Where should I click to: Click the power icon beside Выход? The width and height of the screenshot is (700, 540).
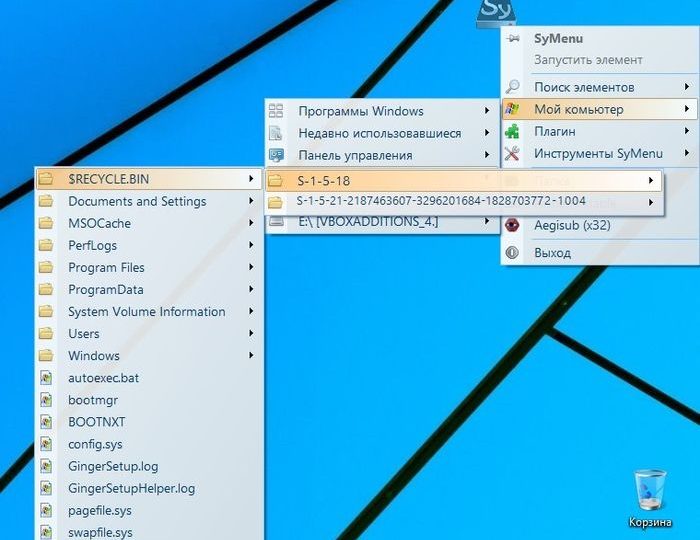(512, 253)
